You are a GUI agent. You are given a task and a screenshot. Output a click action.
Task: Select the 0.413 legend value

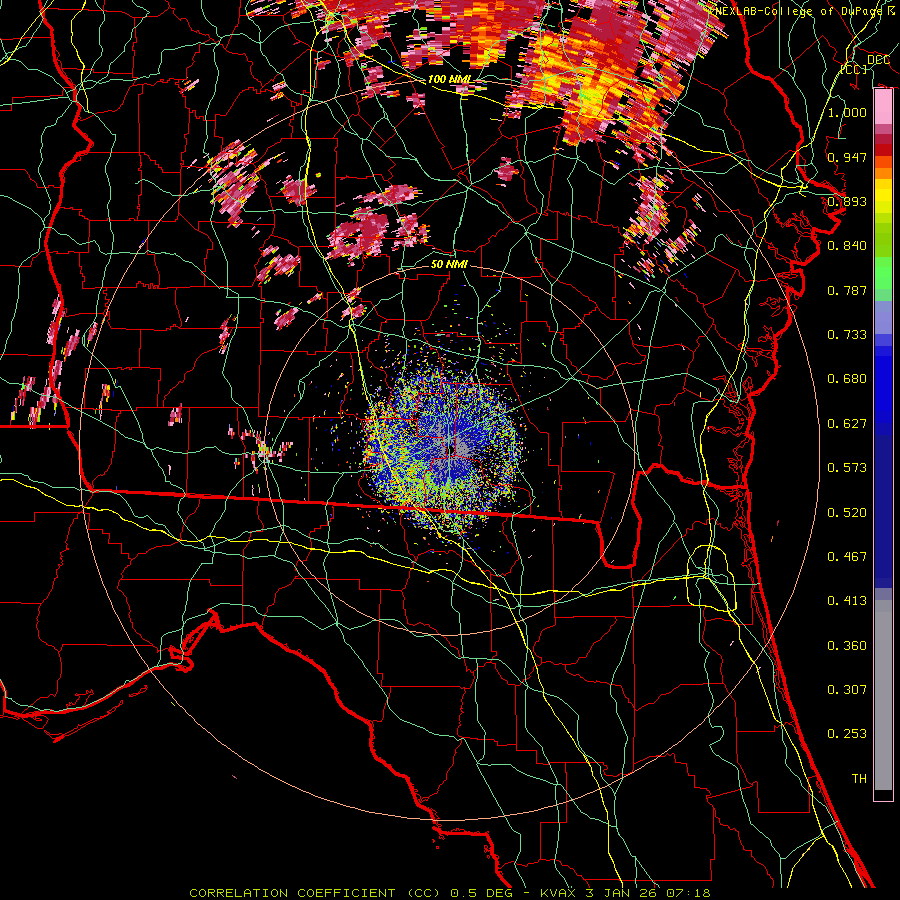tap(847, 600)
